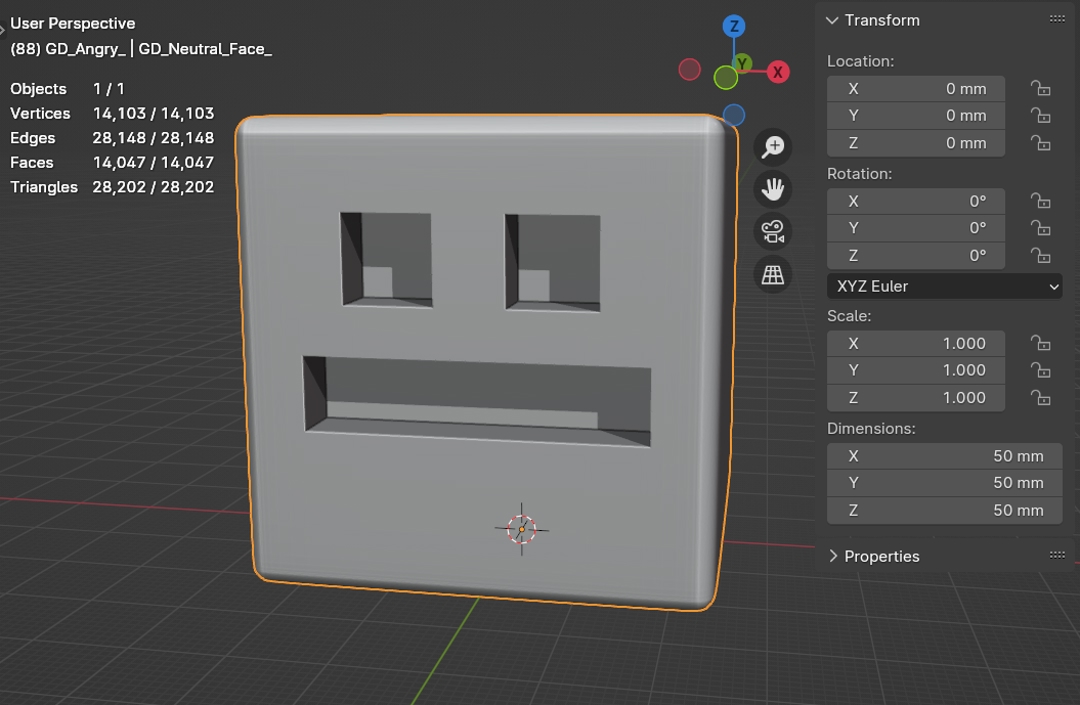The image size is (1080, 705).
Task: Open the XYZ Euler rotation mode dropdown
Action: click(x=944, y=287)
